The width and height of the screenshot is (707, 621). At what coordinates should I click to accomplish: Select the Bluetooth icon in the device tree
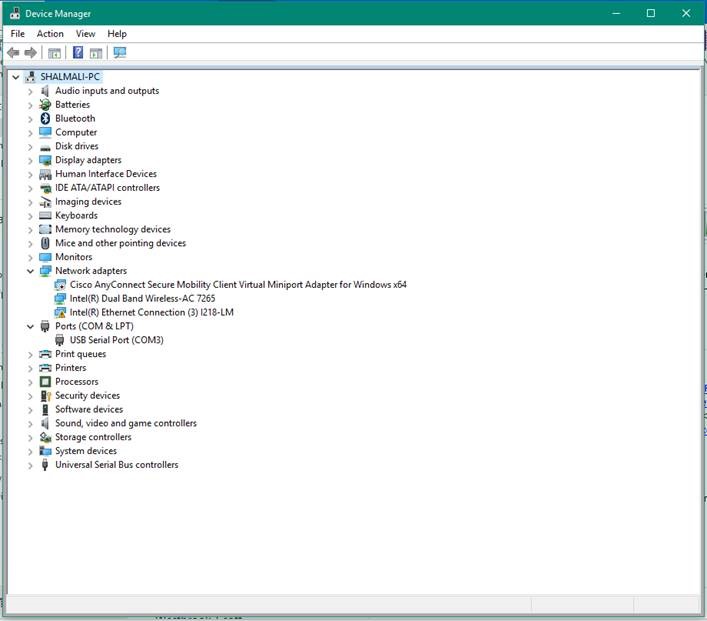(45, 118)
